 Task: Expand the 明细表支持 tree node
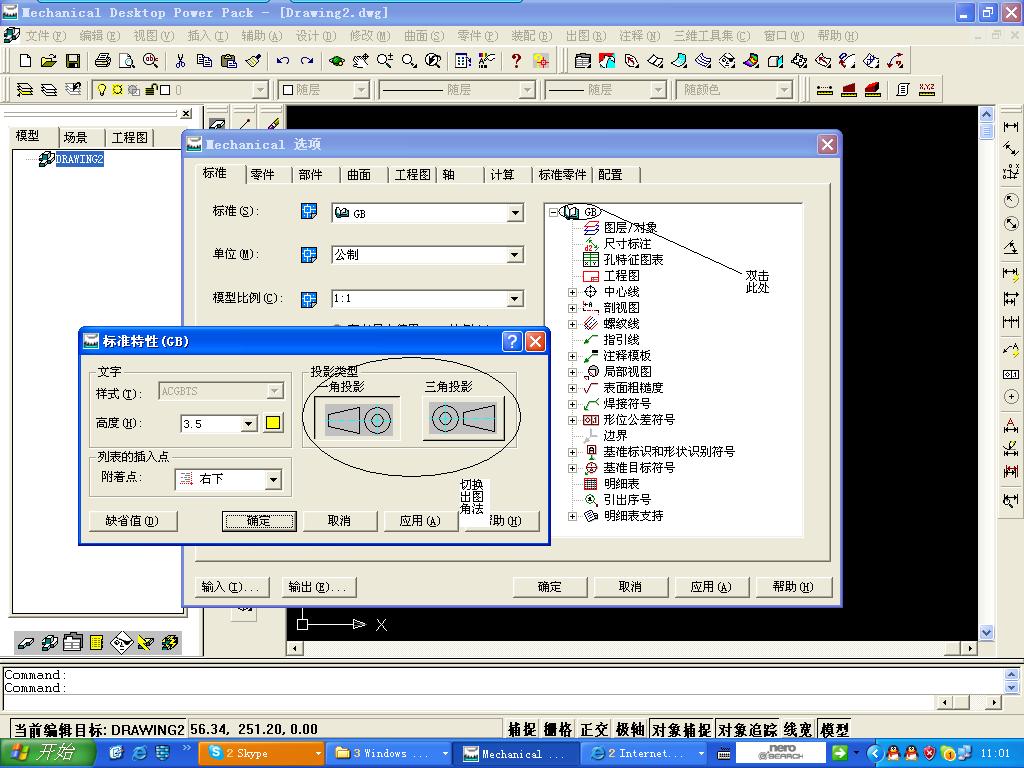tap(572, 516)
